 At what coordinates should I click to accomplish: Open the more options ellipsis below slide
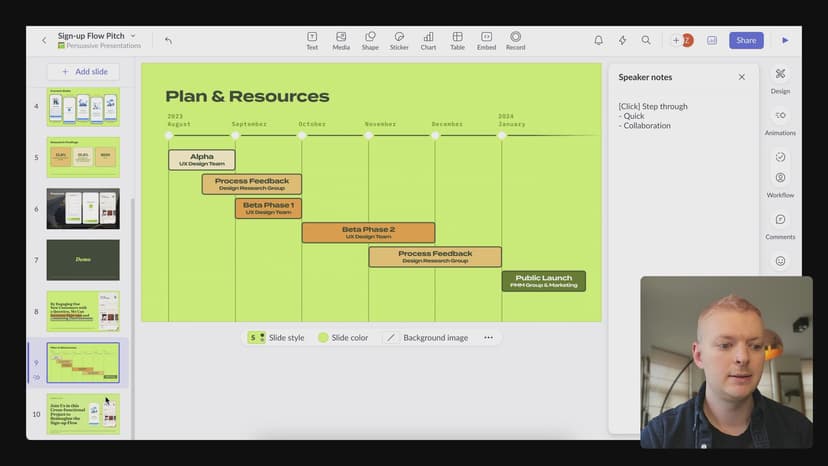click(488, 338)
